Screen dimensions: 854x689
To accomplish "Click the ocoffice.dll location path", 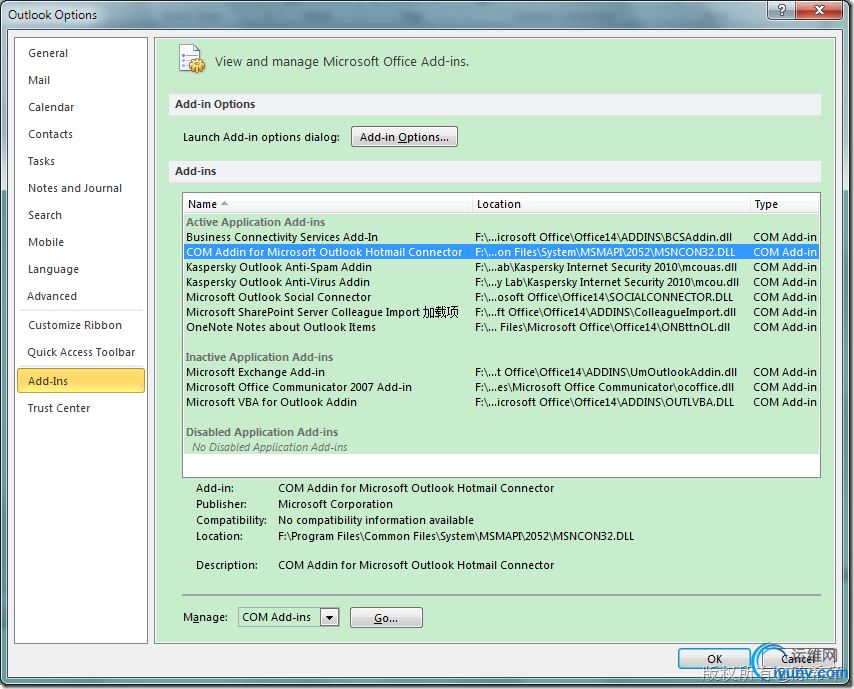I will point(605,387).
